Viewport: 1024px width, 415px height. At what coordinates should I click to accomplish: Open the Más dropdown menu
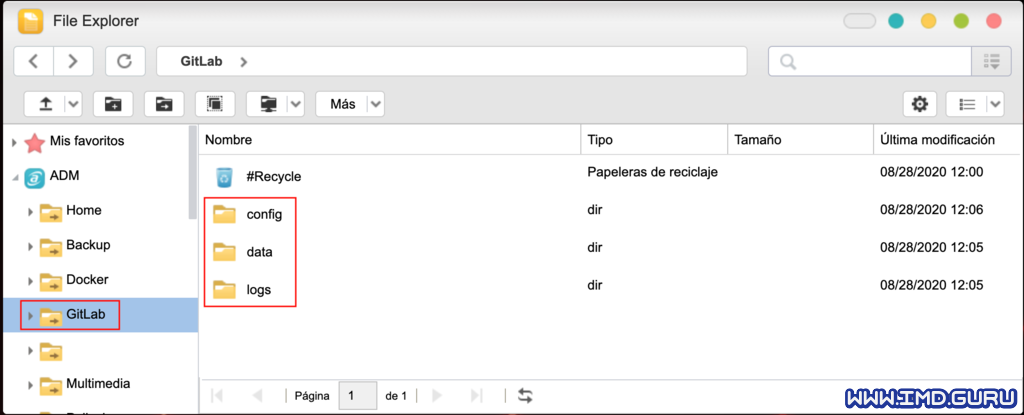tap(349, 103)
